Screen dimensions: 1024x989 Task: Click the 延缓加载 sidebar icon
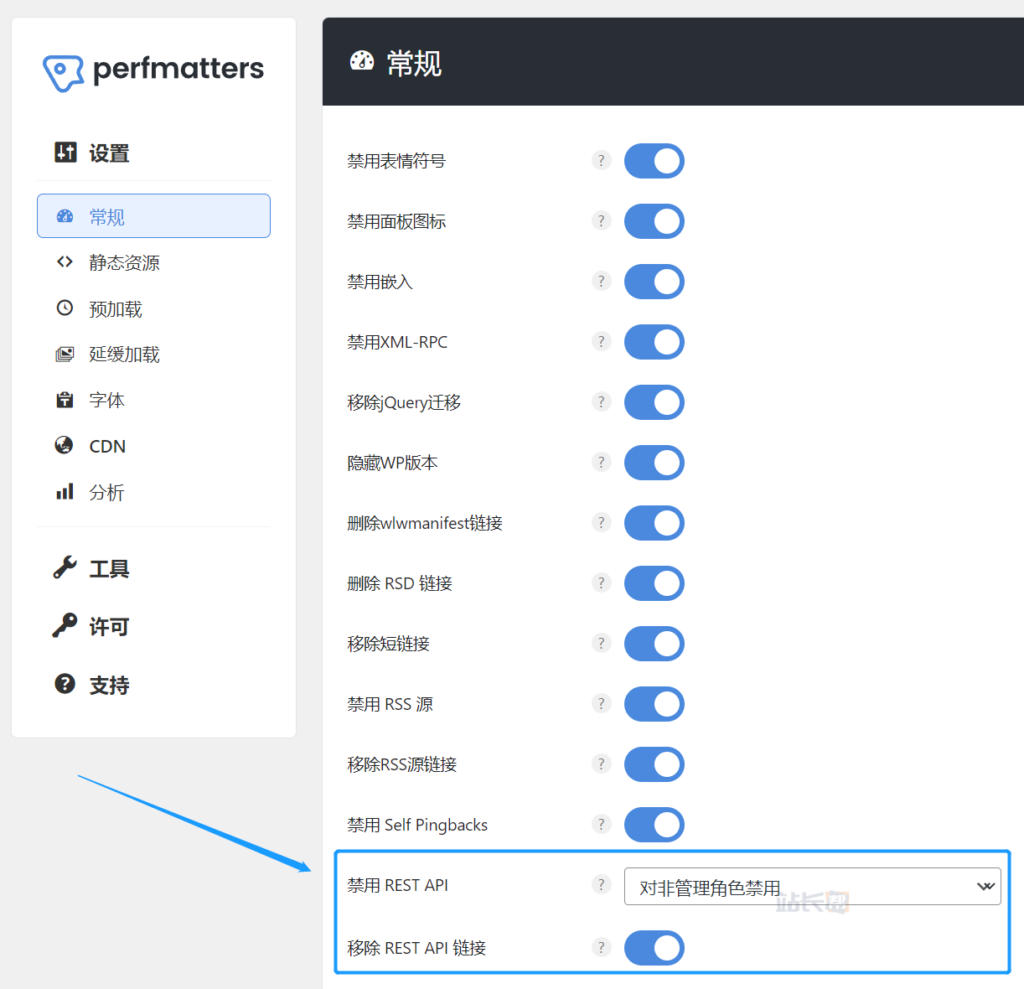click(64, 354)
